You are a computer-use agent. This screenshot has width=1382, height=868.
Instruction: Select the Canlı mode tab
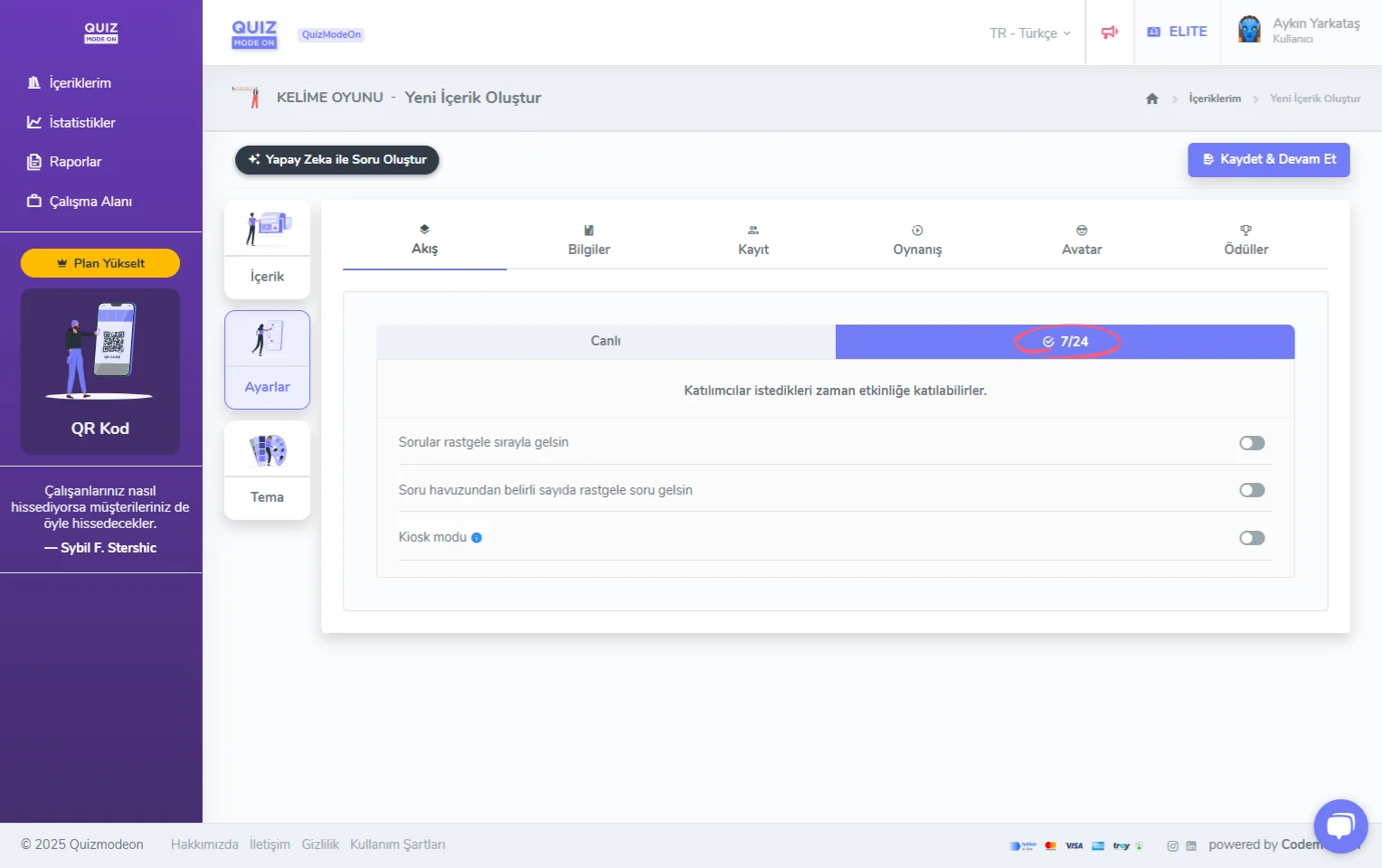pos(605,341)
